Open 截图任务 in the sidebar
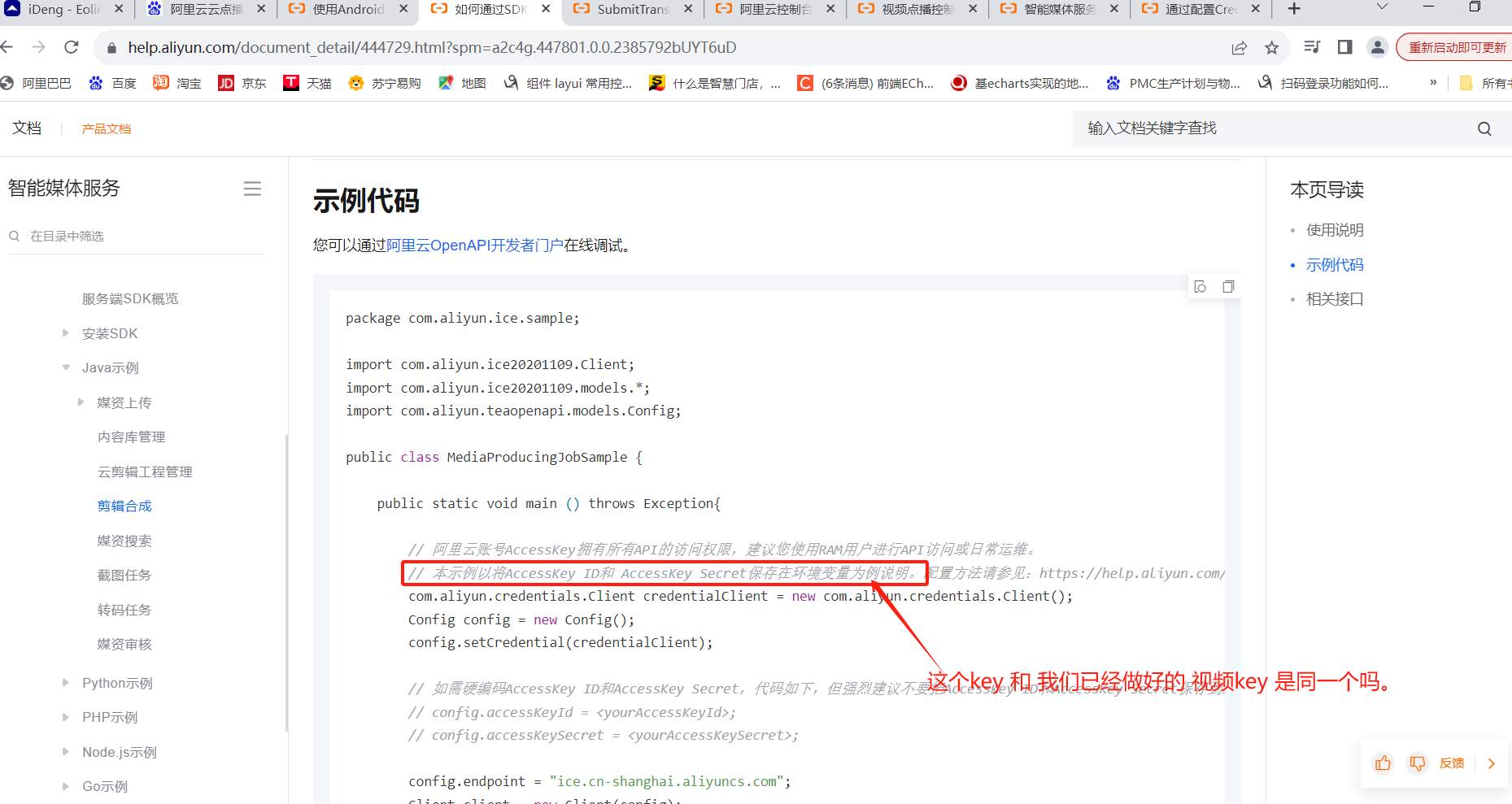1512x804 pixels. click(x=124, y=575)
